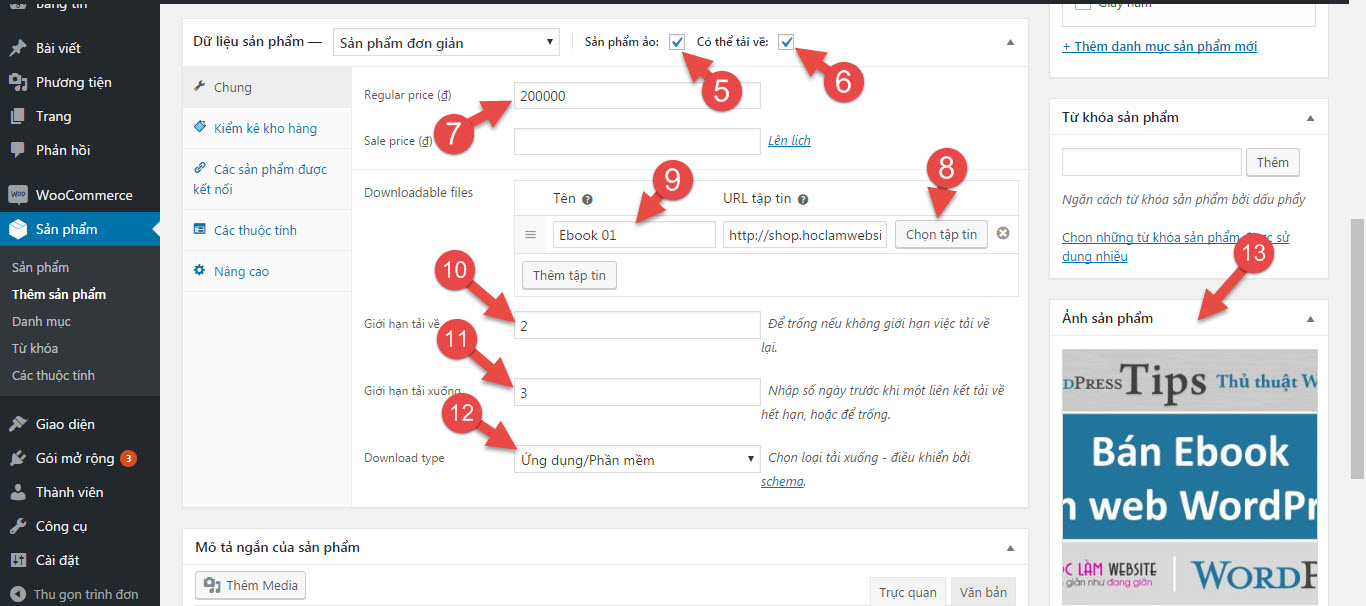
Task: Collapse the Ảnh sản phẩm panel
Action: coord(1310,319)
